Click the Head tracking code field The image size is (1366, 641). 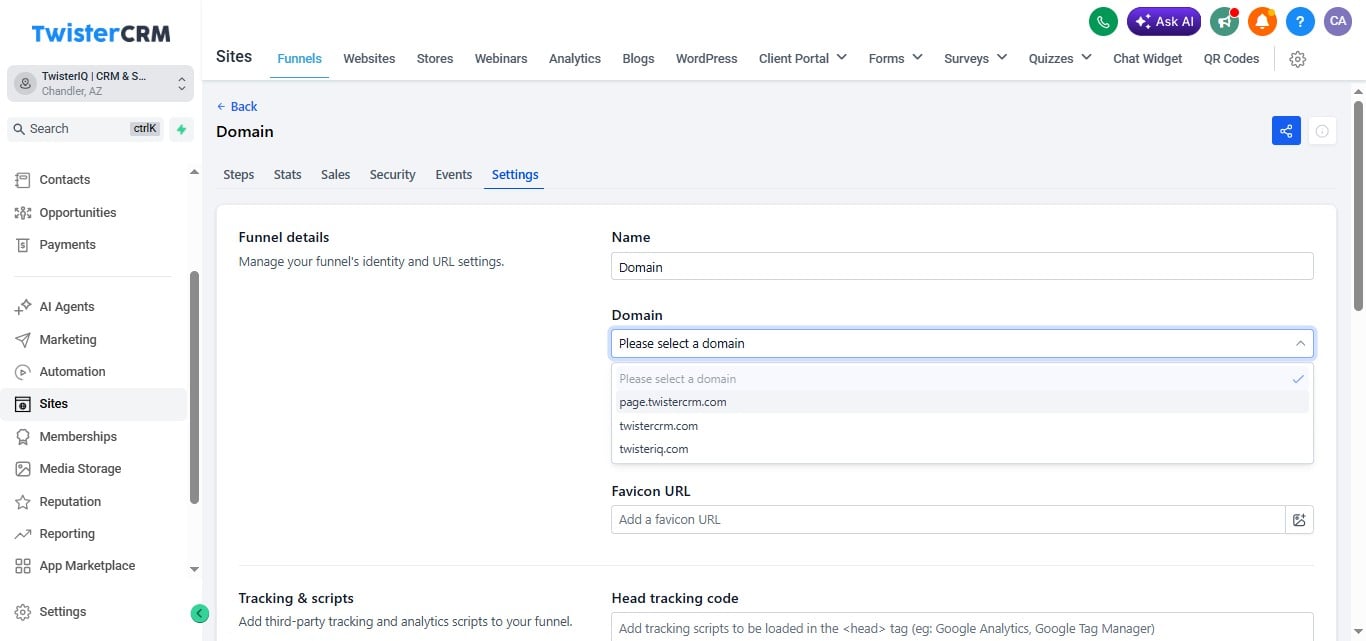(x=962, y=627)
